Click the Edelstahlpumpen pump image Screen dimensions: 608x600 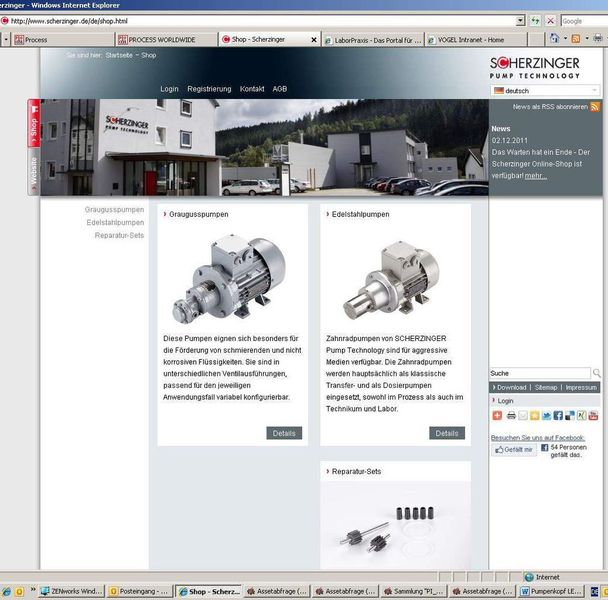391,280
